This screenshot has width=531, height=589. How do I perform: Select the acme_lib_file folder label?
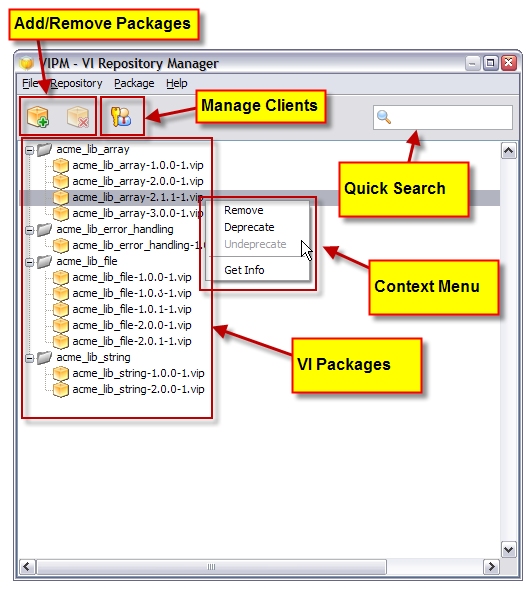87,261
